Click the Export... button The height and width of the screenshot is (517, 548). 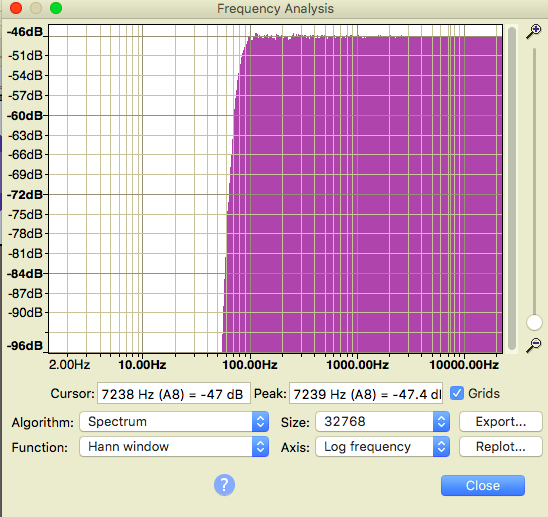[x=500, y=422]
